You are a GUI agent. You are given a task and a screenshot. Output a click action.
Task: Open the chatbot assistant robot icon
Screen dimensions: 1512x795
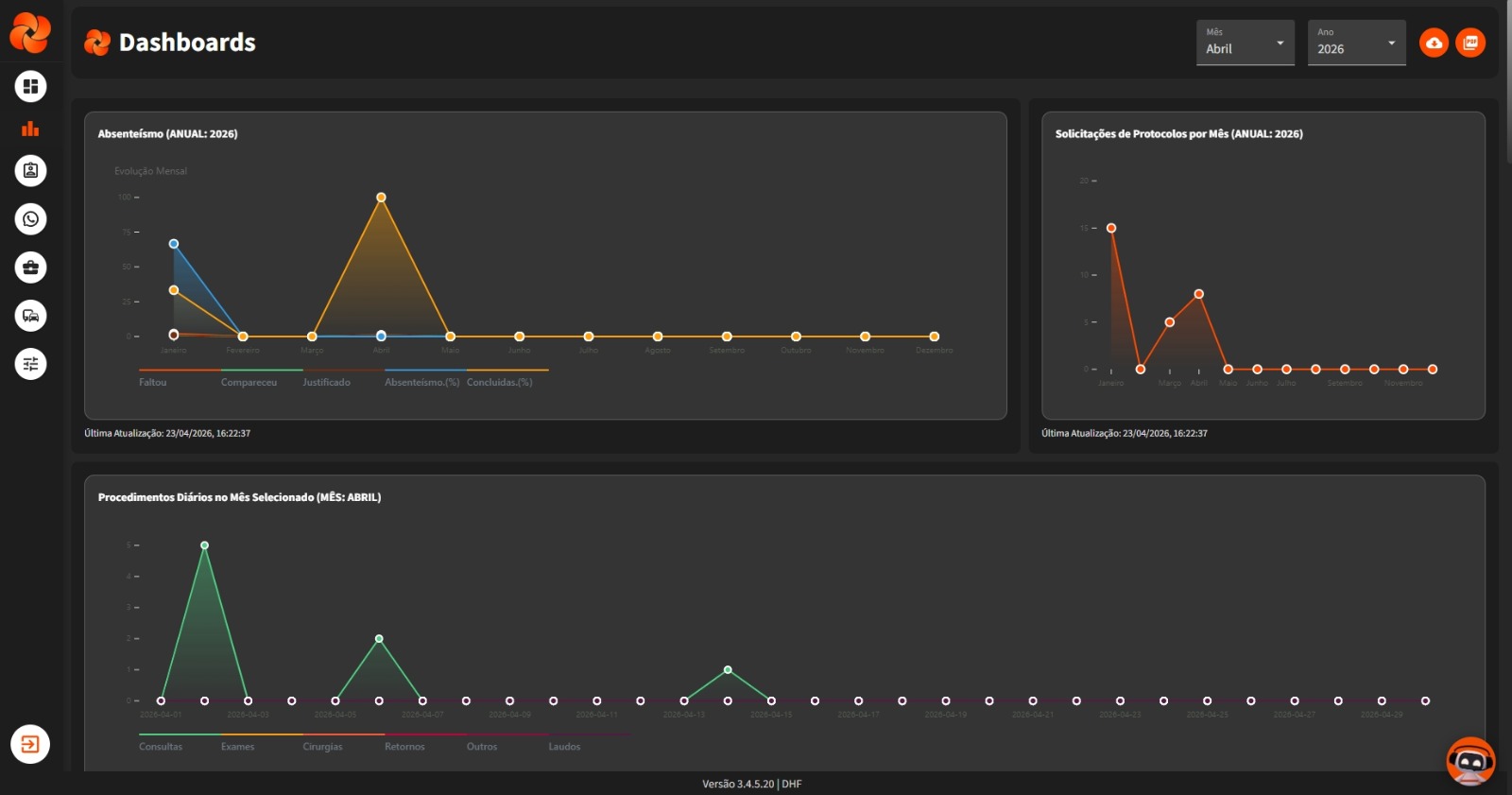pos(1470,761)
